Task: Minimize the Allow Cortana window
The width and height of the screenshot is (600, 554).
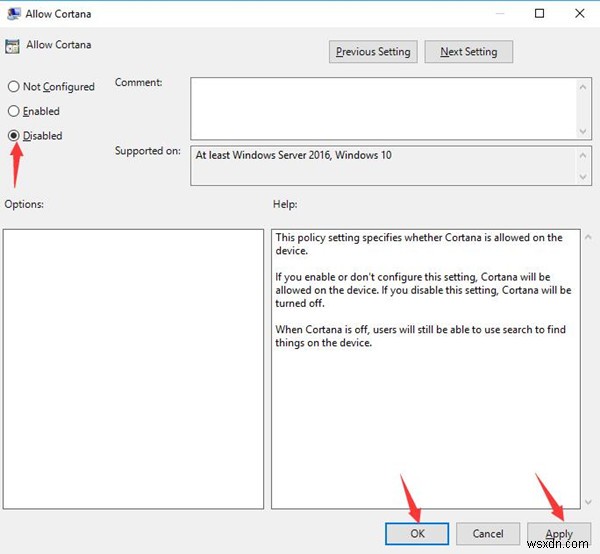Action: point(500,14)
